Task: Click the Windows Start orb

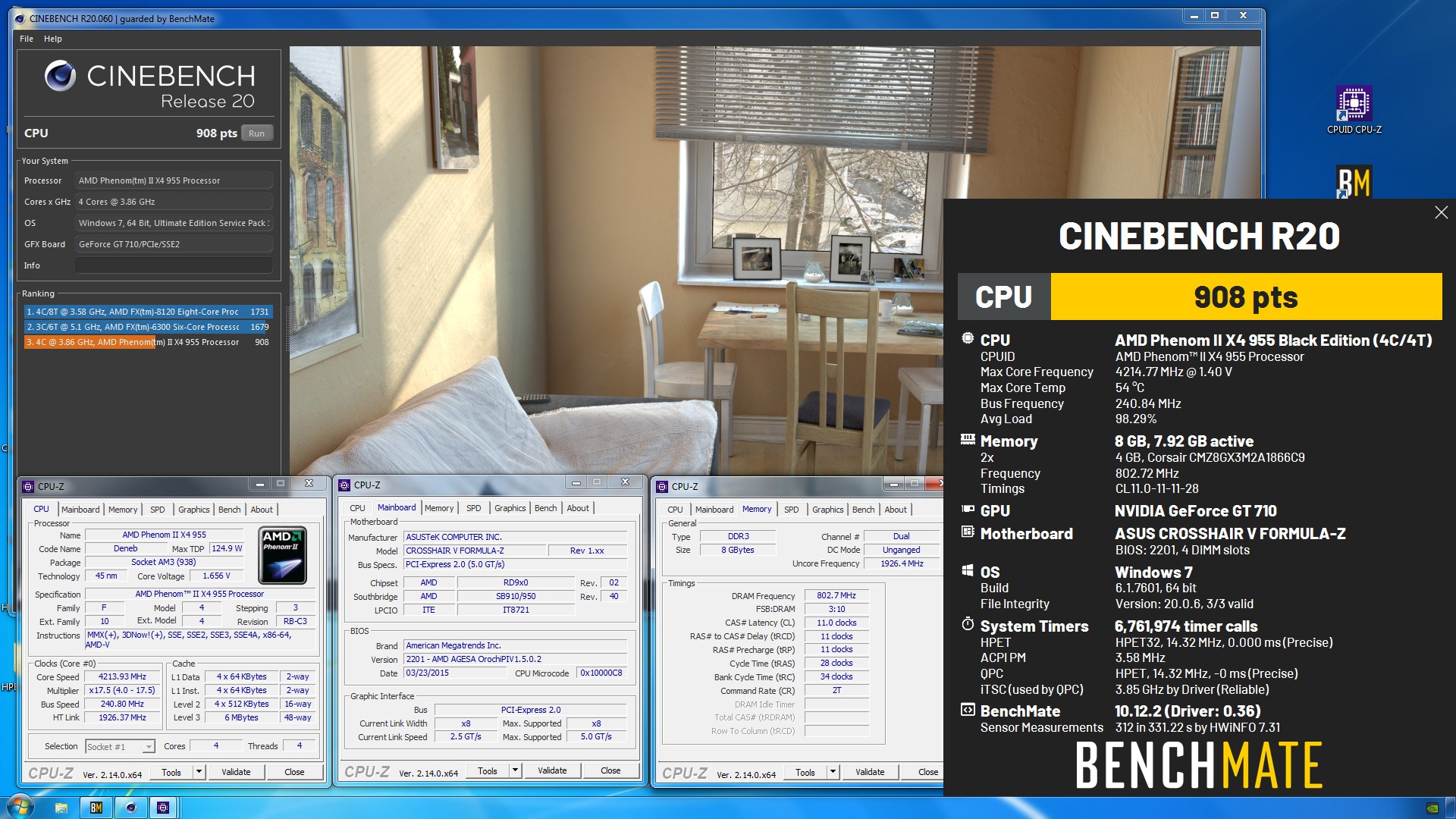Action: point(20,807)
